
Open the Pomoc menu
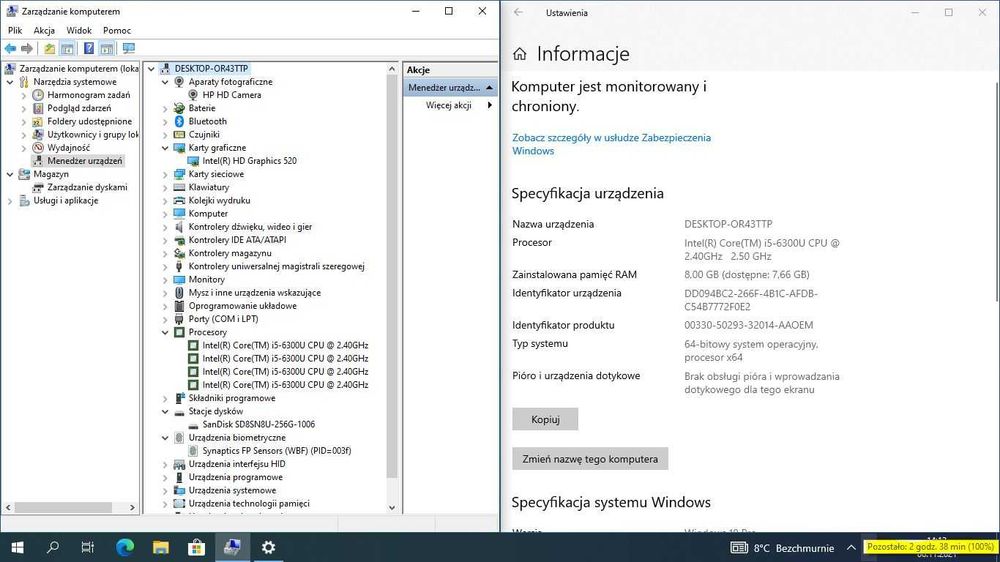117,30
